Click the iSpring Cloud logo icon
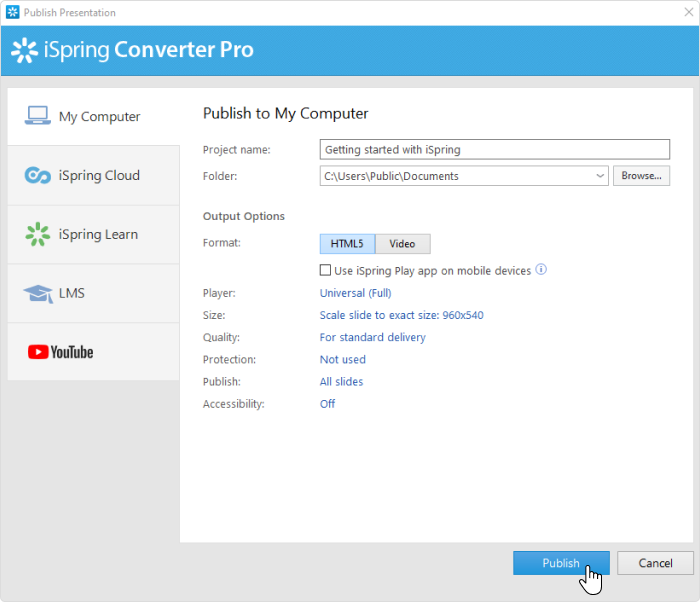 point(38,175)
